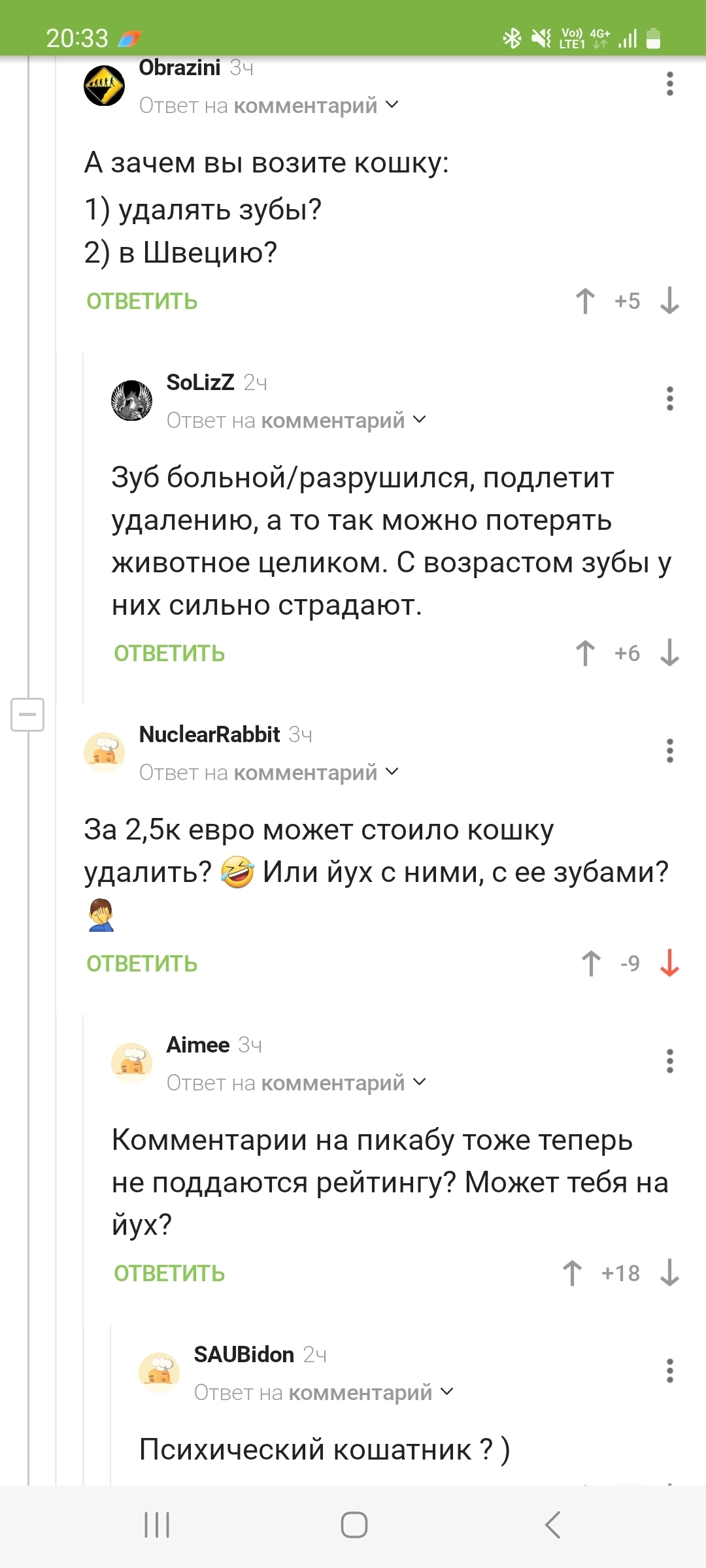Upvote Aimee's comment rated +18
The height and width of the screenshot is (1568, 706).
(x=572, y=1273)
